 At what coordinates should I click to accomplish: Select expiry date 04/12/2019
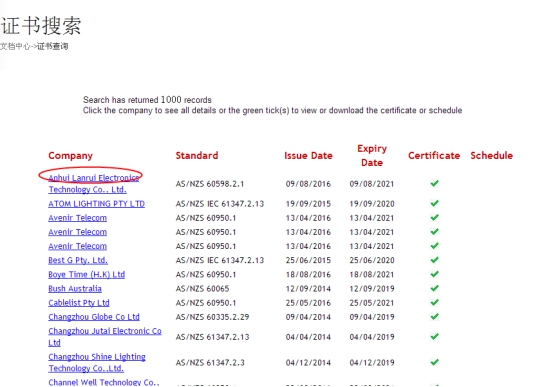[x=372, y=363]
